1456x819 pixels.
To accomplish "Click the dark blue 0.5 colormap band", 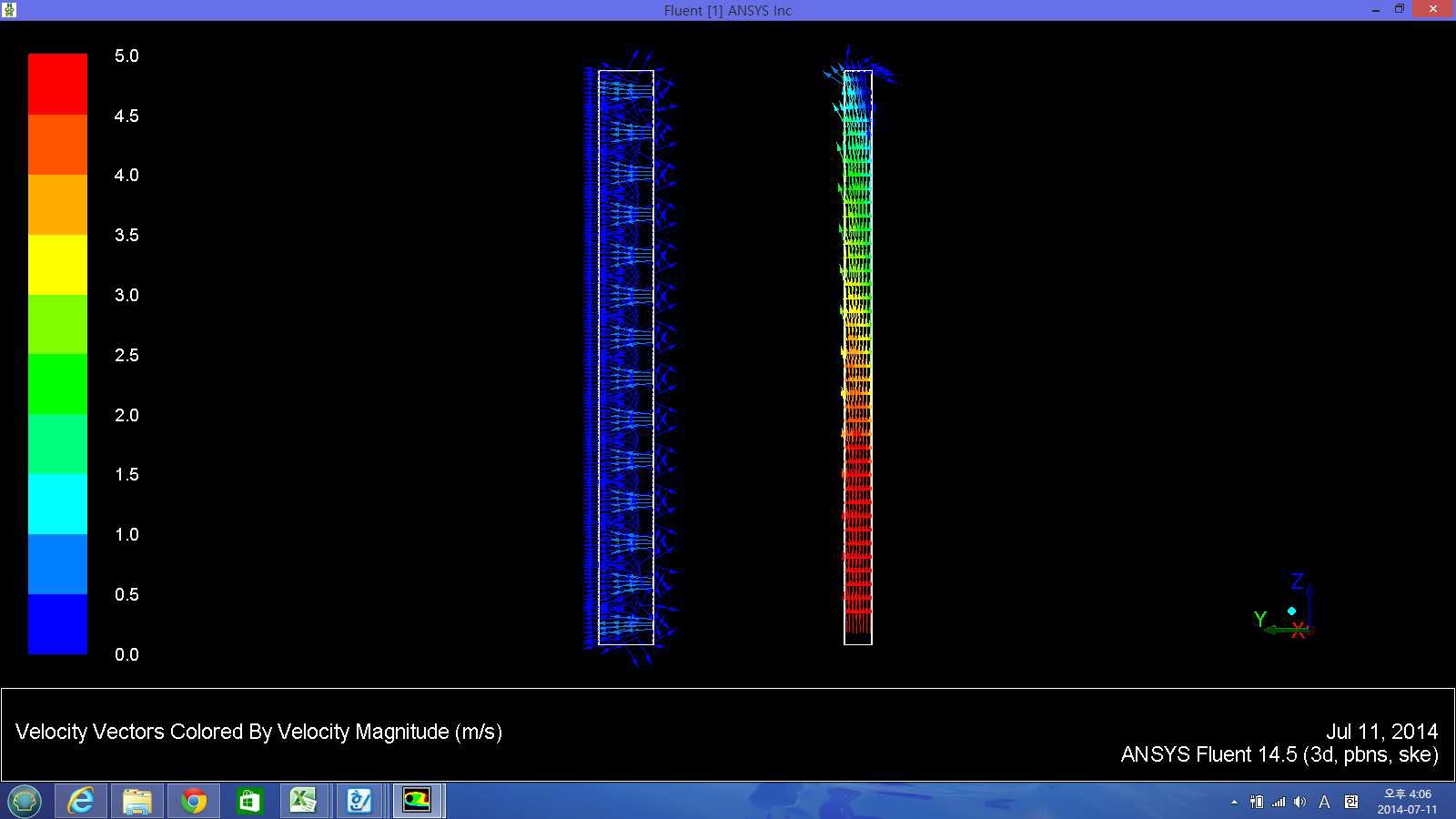I will tap(57, 623).
